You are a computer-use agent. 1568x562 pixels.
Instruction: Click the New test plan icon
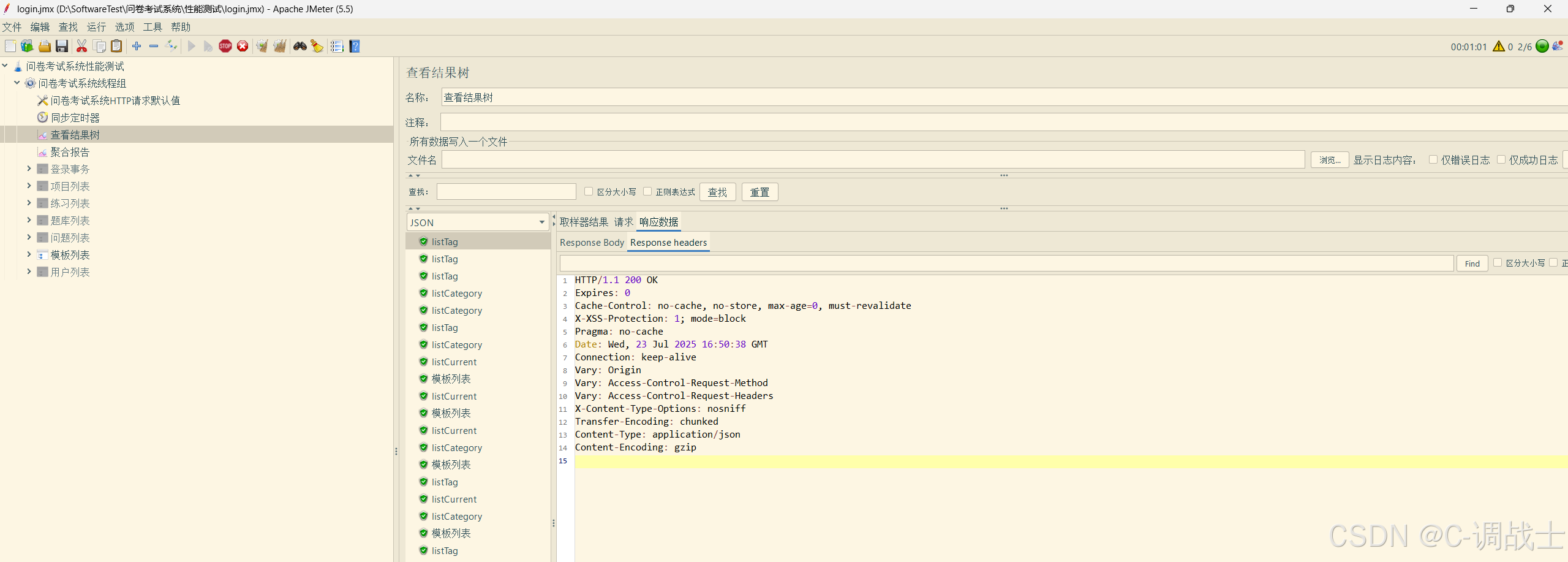[10, 47]
